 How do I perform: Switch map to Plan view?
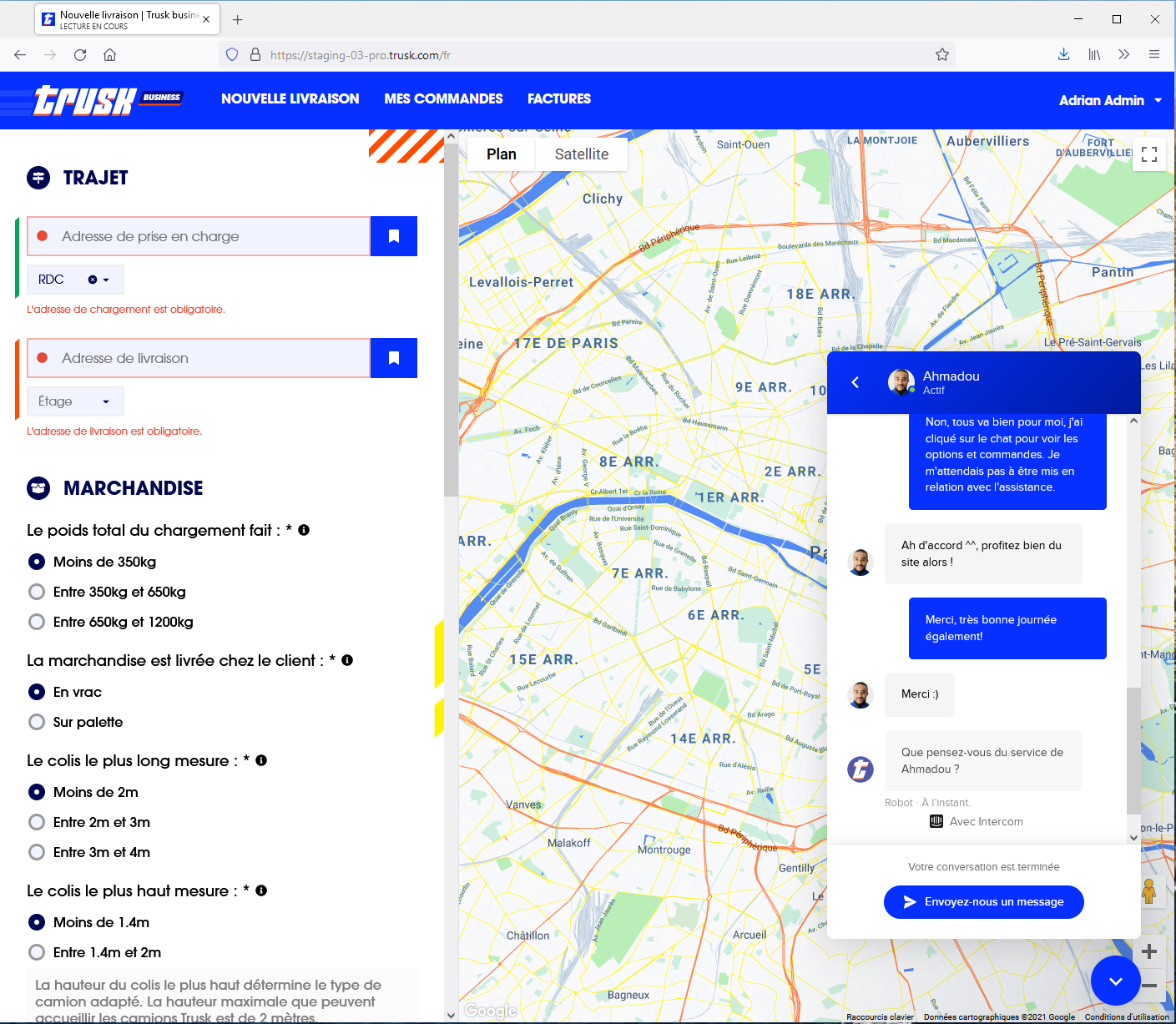[x=502, y=154]
